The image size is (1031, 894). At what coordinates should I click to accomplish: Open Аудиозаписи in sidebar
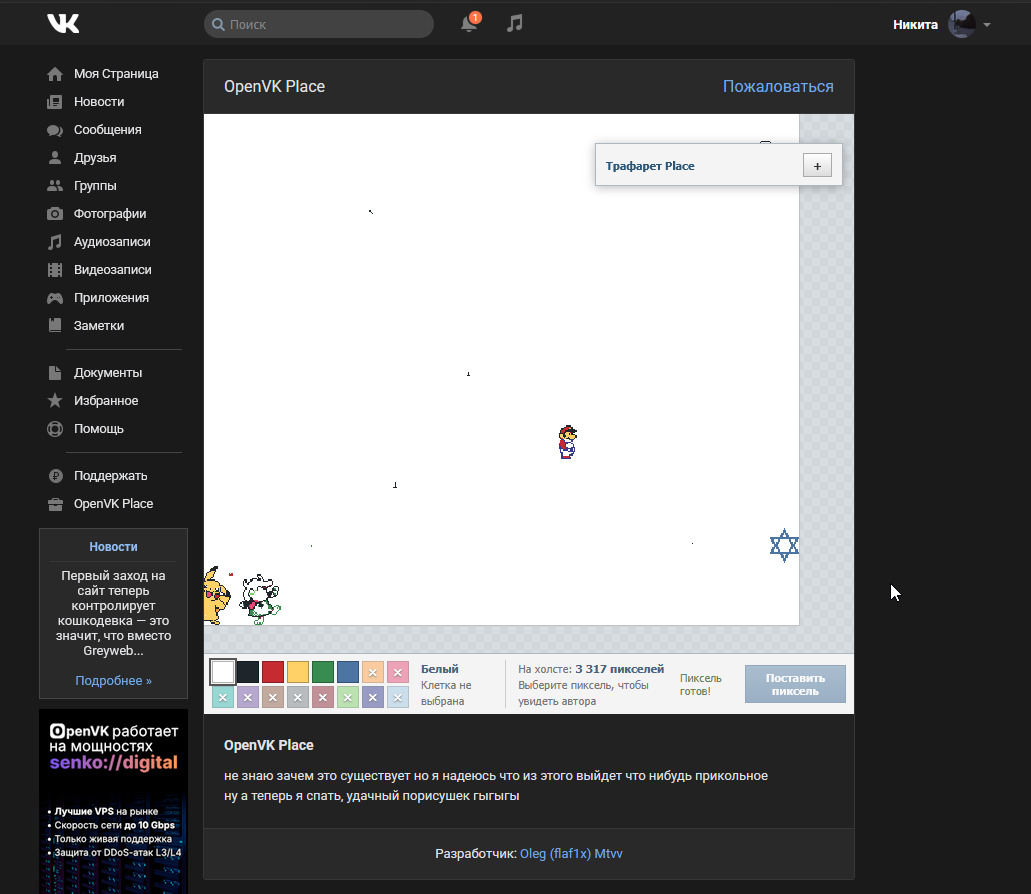click(112, 241)
